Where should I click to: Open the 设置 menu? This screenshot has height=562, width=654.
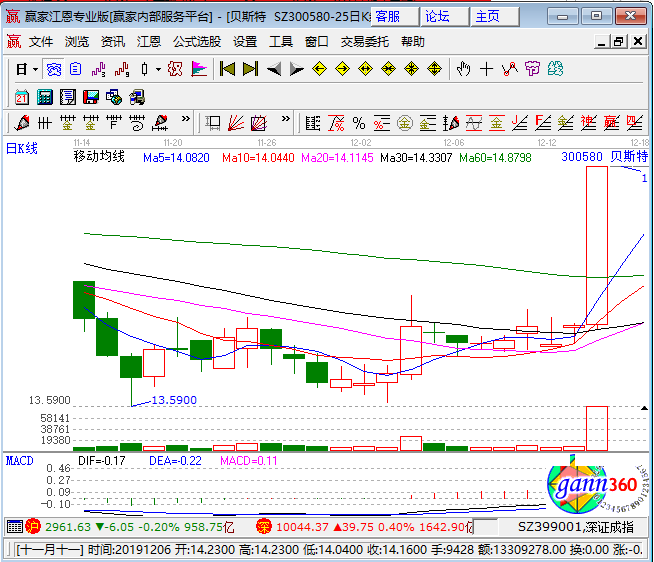pos(245,42)
